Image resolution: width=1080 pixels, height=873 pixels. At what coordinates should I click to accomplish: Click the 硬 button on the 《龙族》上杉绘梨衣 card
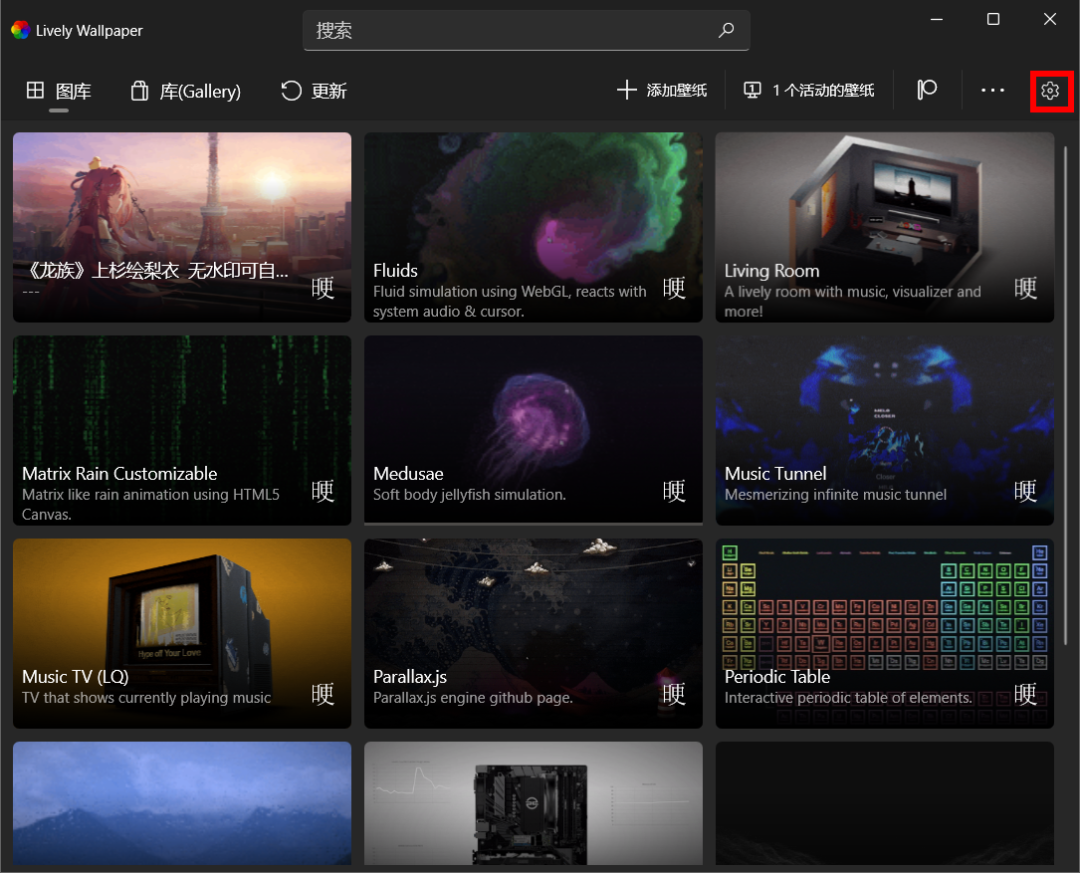point(322,288)
